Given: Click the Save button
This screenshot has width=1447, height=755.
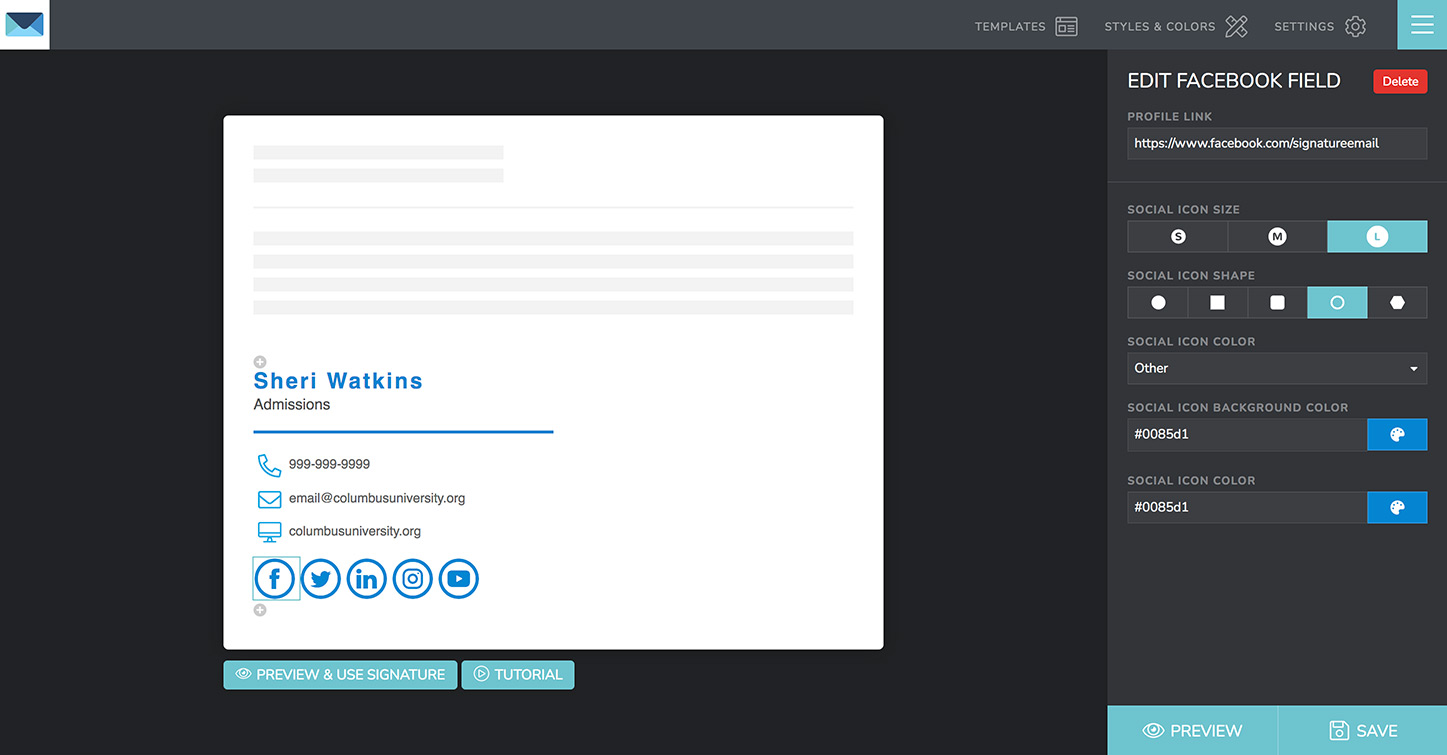Looking at the screenshot, I should coord(1362,731).
